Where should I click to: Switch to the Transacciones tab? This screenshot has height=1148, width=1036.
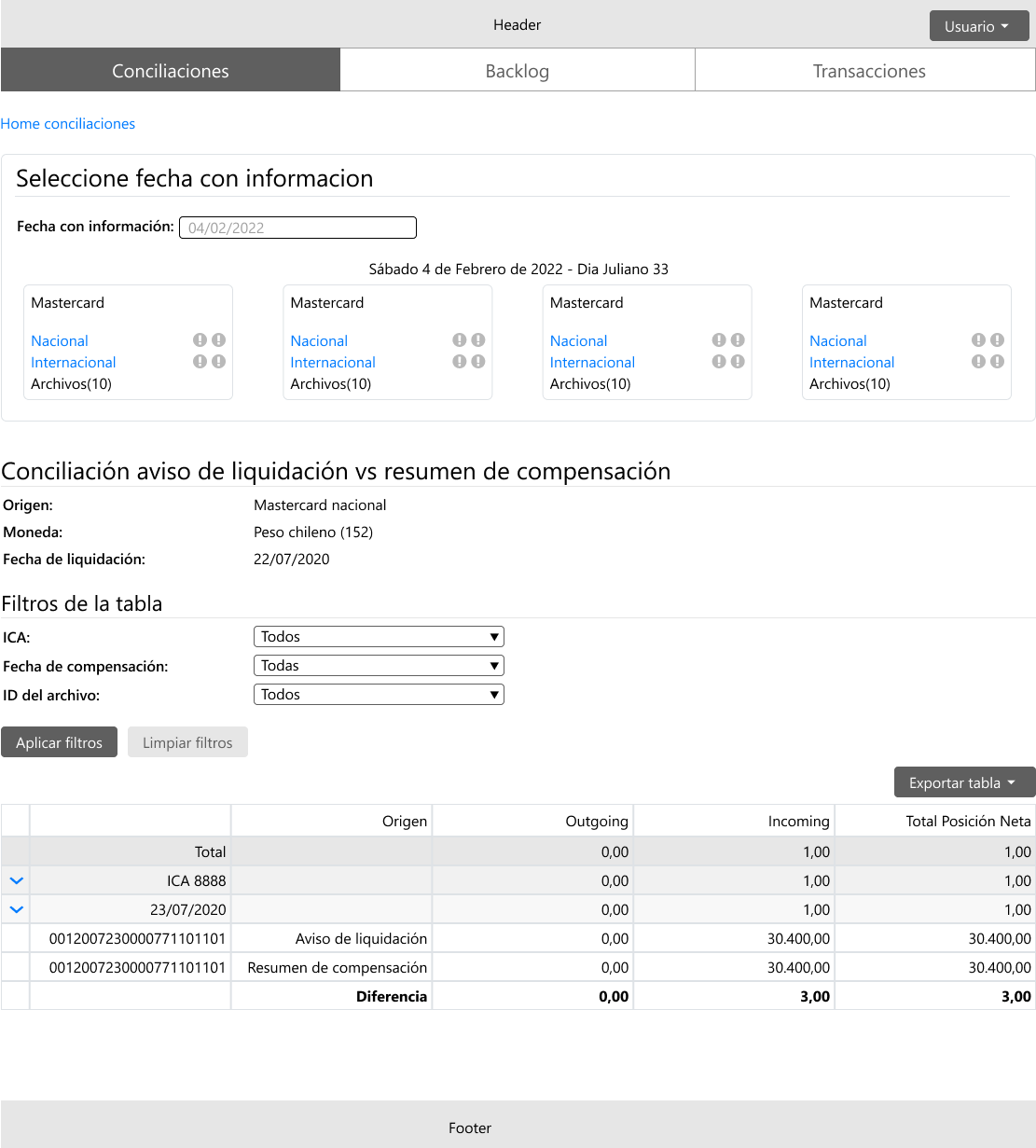click(x=869, y=71)
